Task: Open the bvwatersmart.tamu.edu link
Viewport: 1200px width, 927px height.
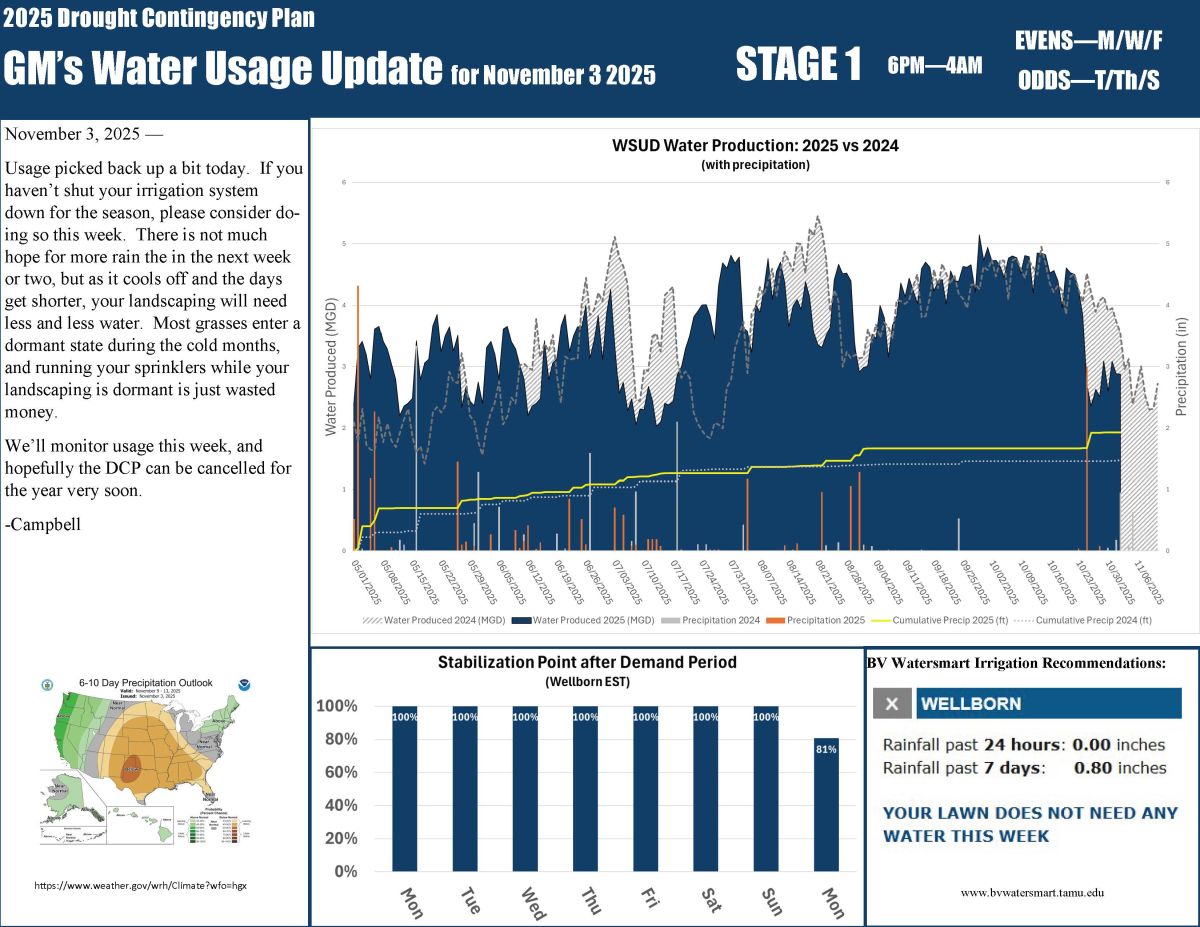Action: [x=1032, y=892]
